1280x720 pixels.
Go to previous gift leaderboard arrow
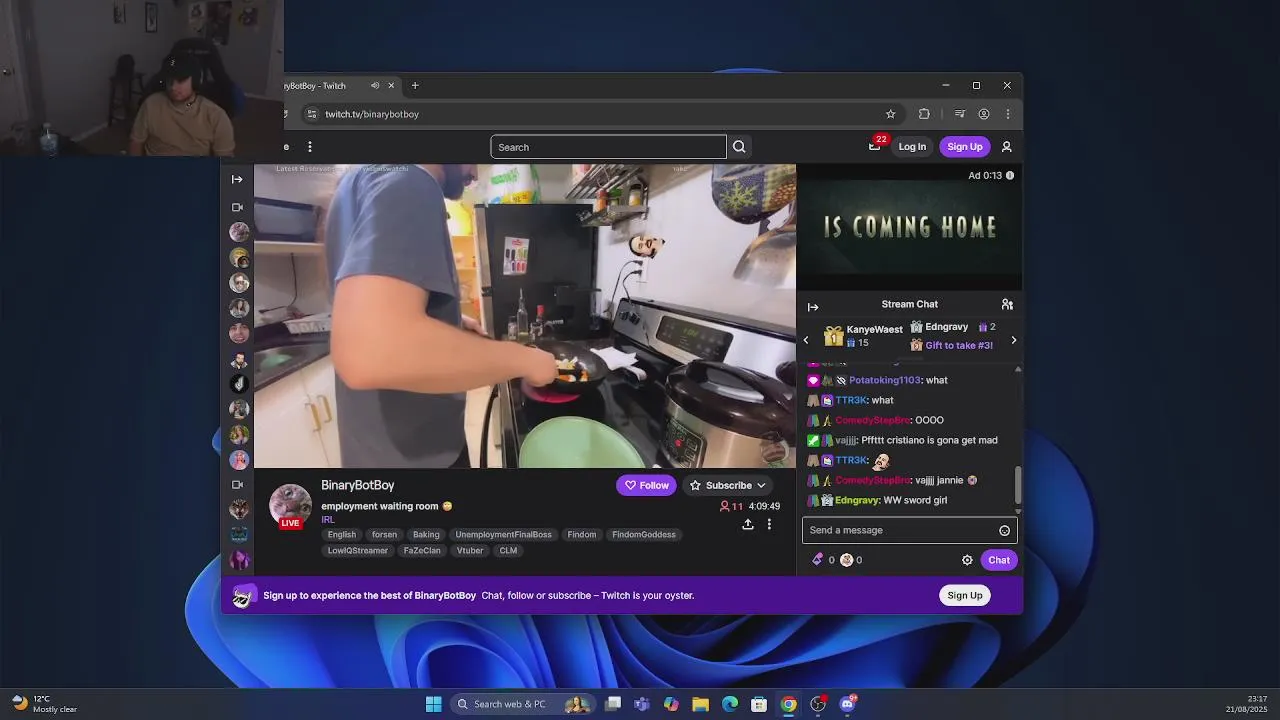pos(806,340)
